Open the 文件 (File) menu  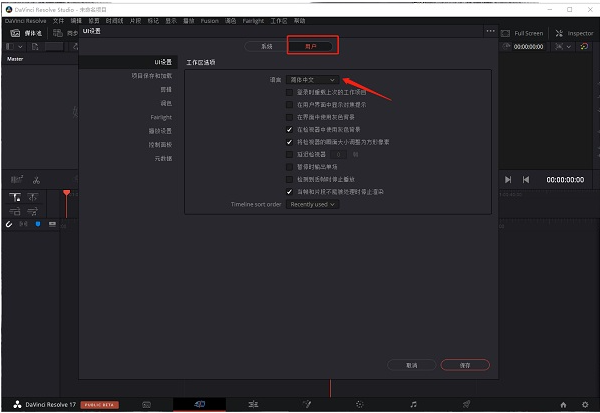pos(58,21)
